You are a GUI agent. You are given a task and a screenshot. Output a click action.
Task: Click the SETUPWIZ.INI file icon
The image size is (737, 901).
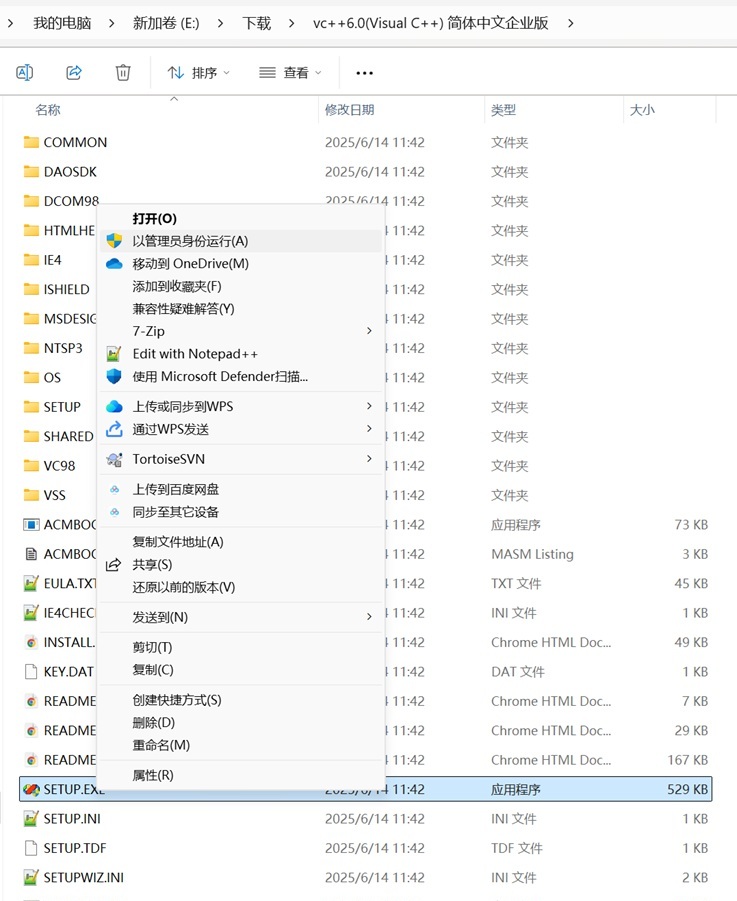click(x=31, y=877)
